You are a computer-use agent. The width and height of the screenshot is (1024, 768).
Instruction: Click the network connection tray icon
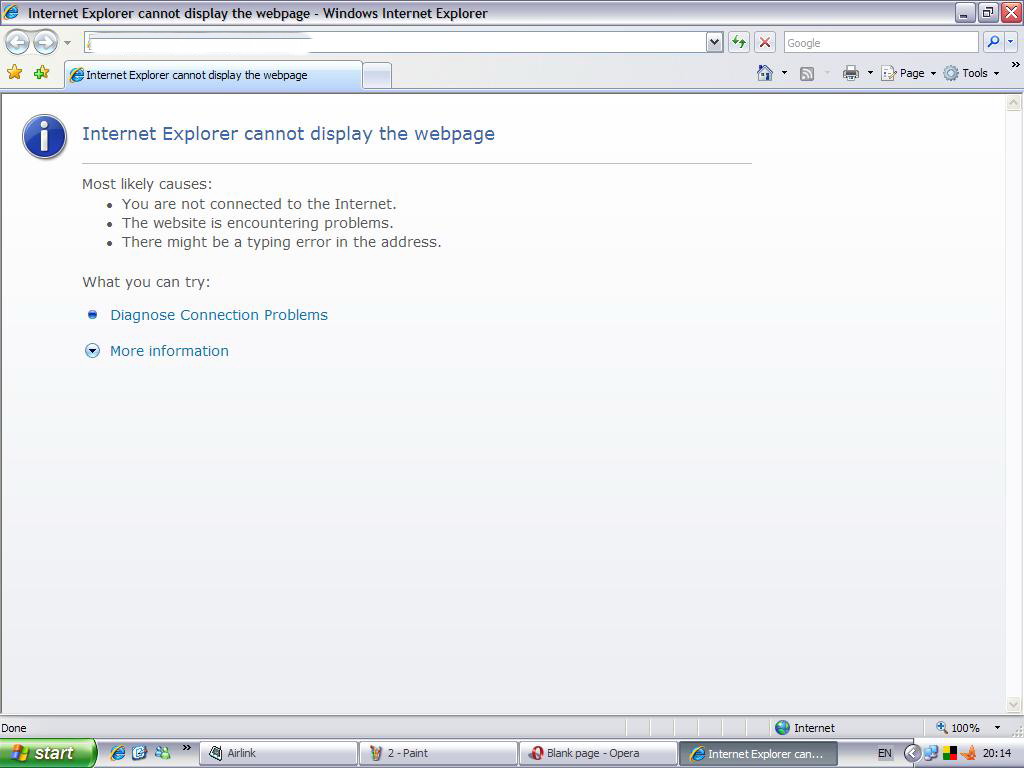(931, 753)
